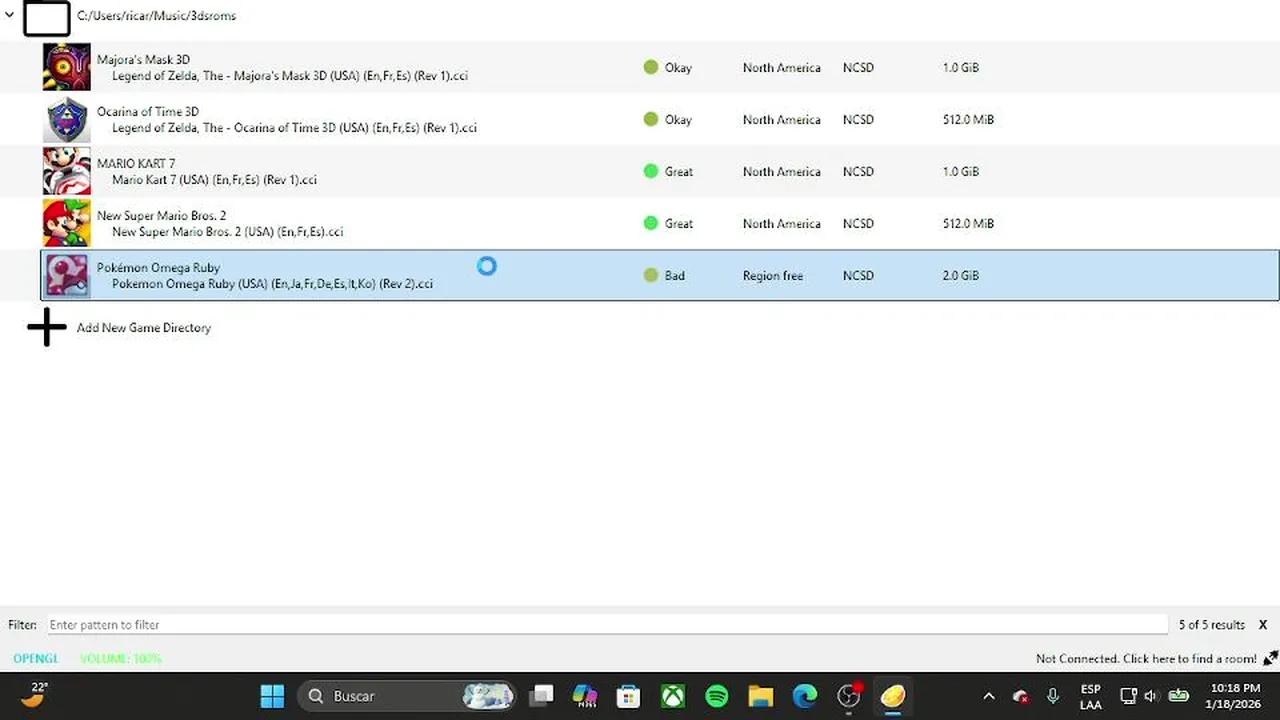Click the red-marked tray icon beside the chevron
Screen dimensions: 1280x720
click(x=1021, y=696)
